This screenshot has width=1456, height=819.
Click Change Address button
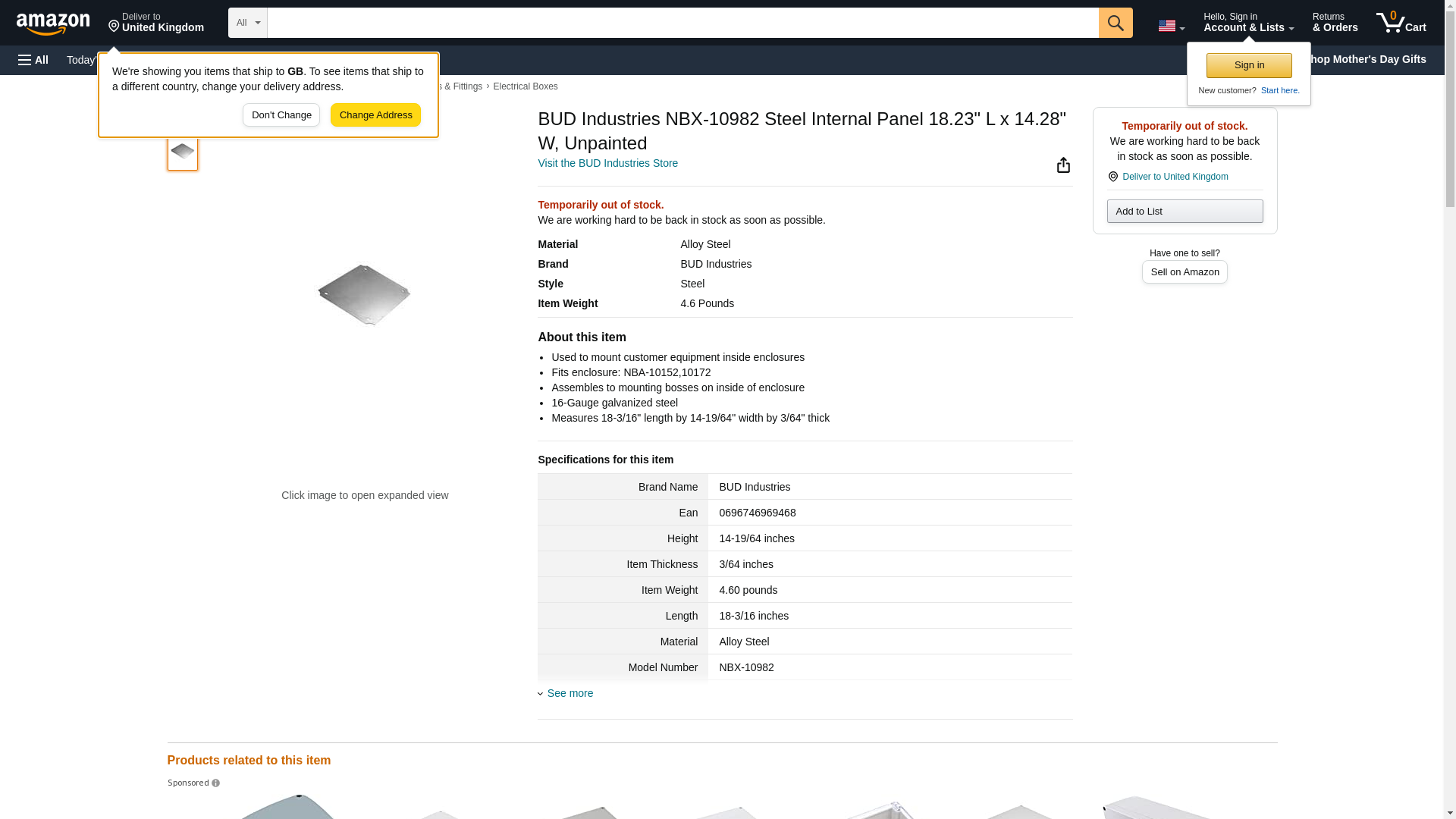[x=375, y=115]
